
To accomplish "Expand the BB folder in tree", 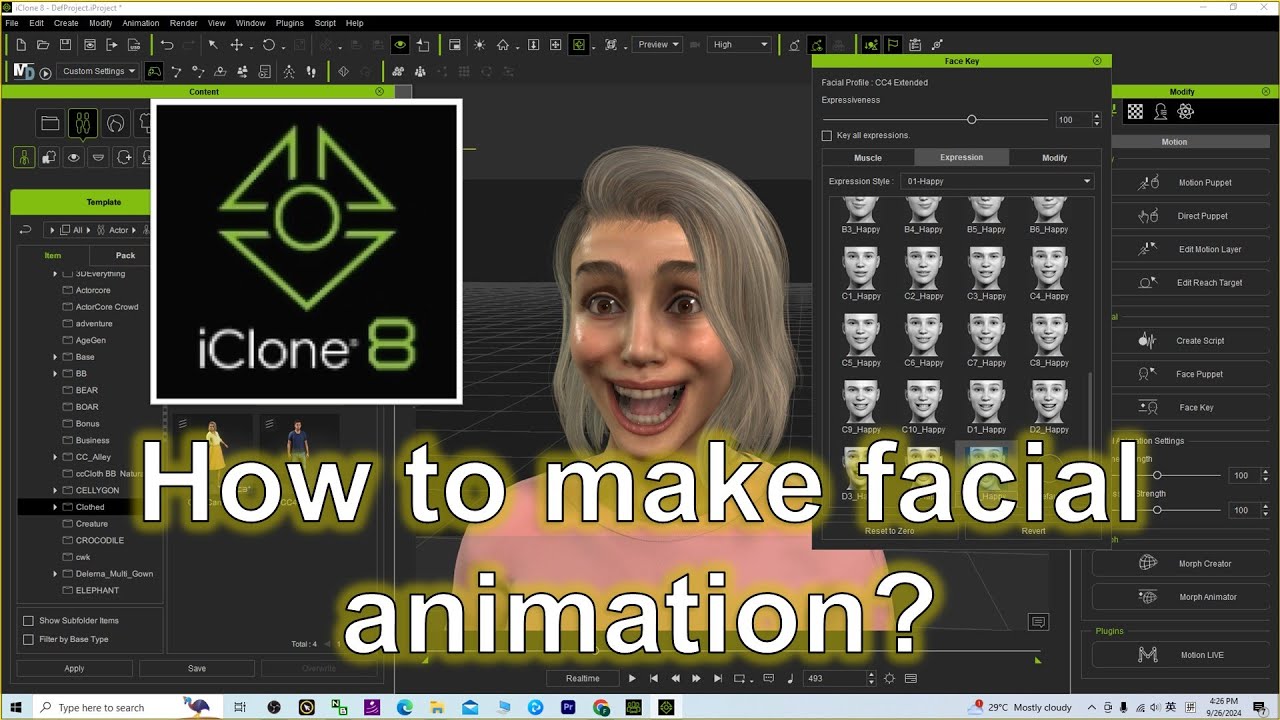I will click(55, 374).
